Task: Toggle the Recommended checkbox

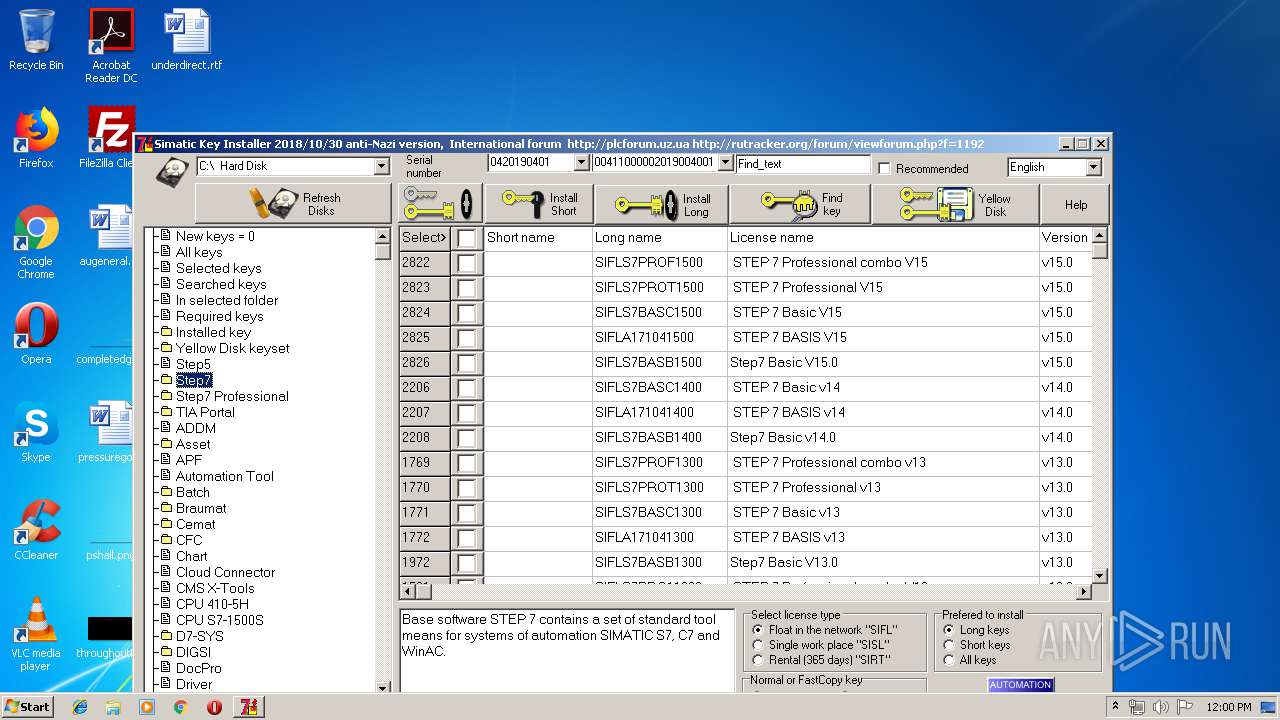Action: click(884, 168)
